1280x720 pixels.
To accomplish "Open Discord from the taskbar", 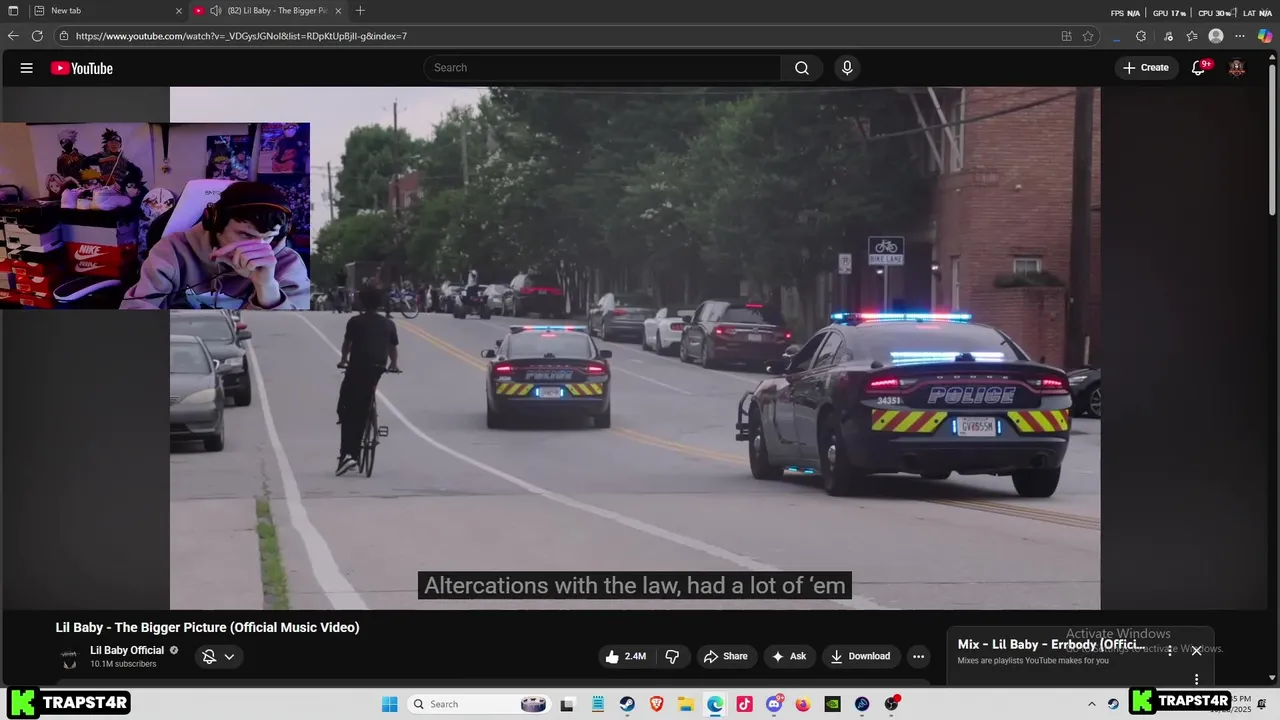I will [774, 704].
